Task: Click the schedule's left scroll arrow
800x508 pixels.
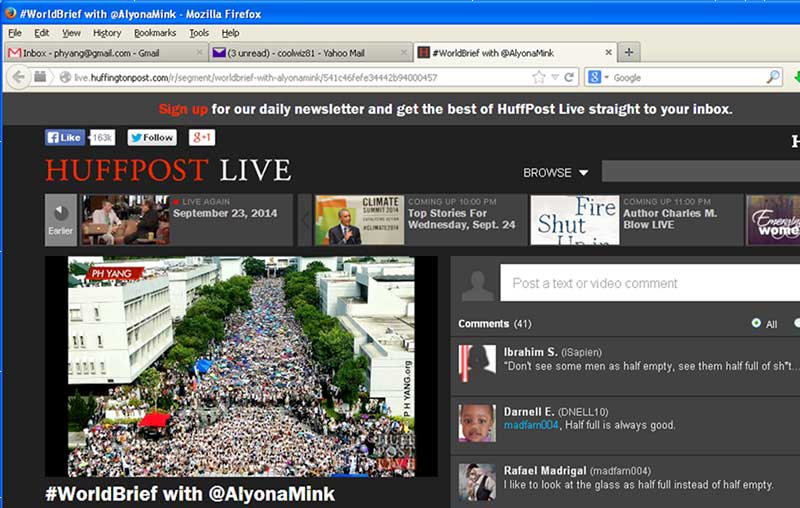Action: pos(305,220)
